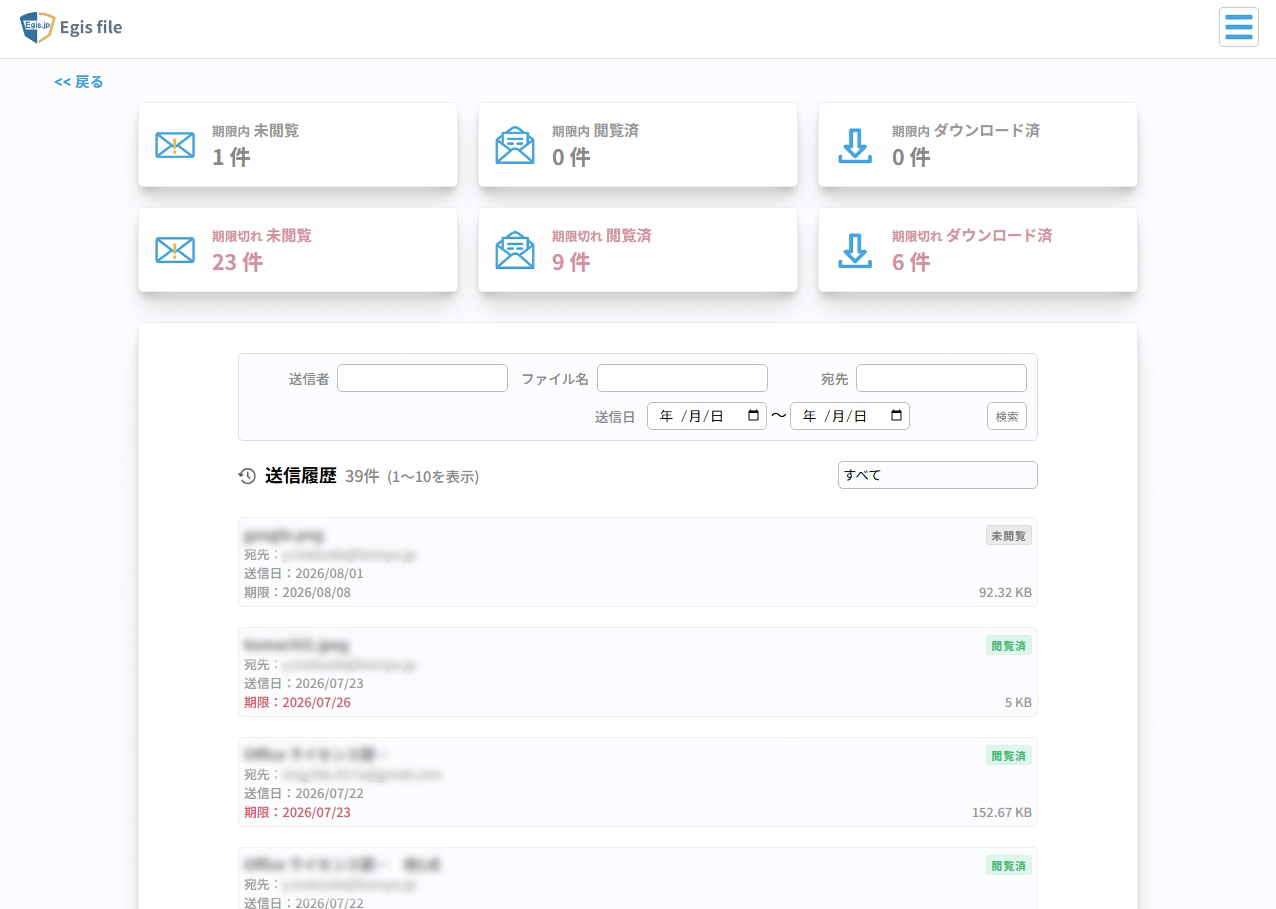Click the opened envelope icon for 期限内 閲覧済
The height and width of the screenshot is (909, 1276).
(515, 145)
